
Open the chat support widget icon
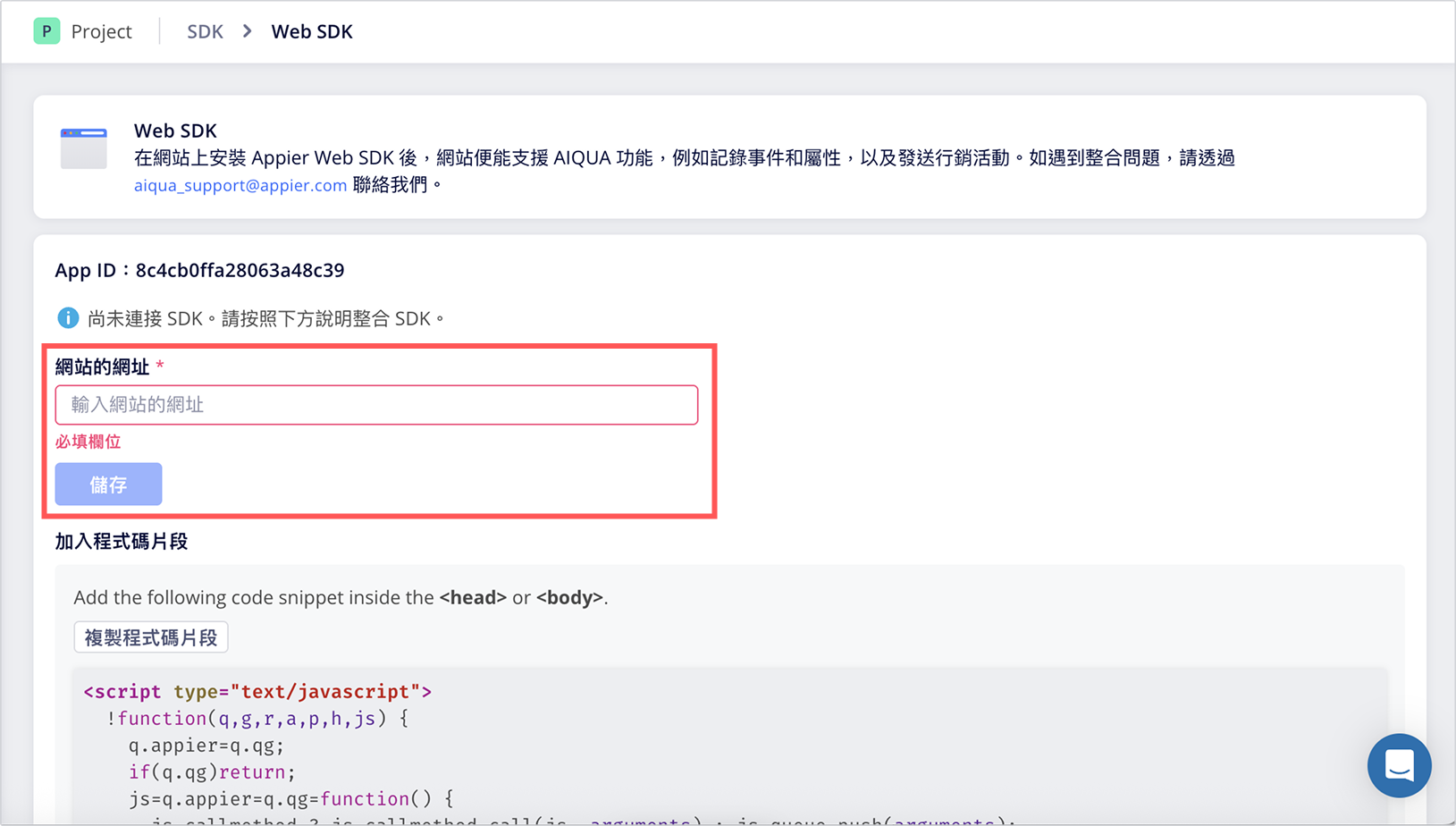click(1399, 765)
